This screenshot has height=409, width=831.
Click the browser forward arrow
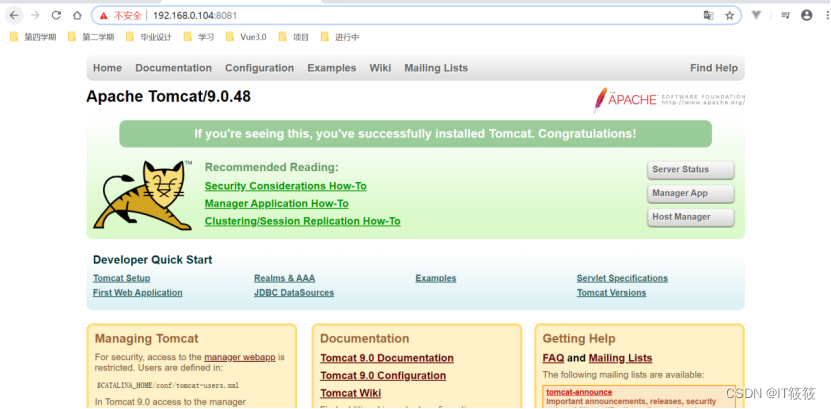[35, 15]
